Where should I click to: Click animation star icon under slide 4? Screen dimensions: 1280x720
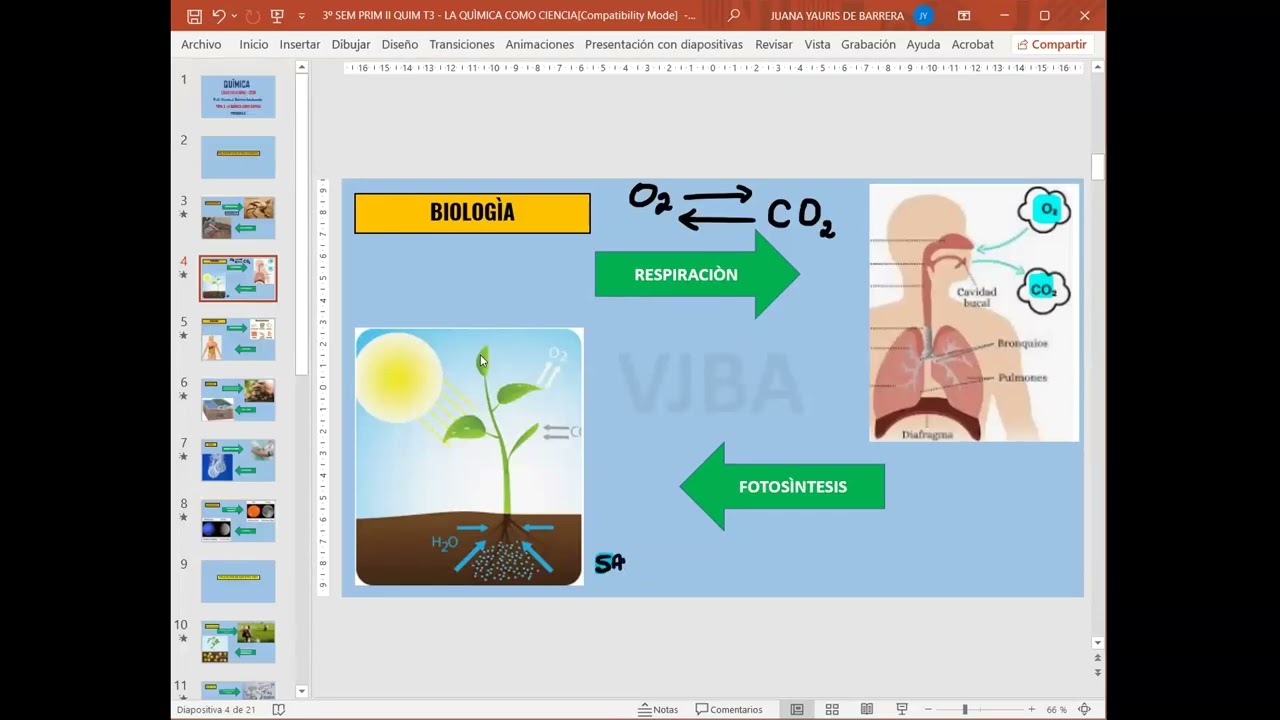tap(183, 275)
